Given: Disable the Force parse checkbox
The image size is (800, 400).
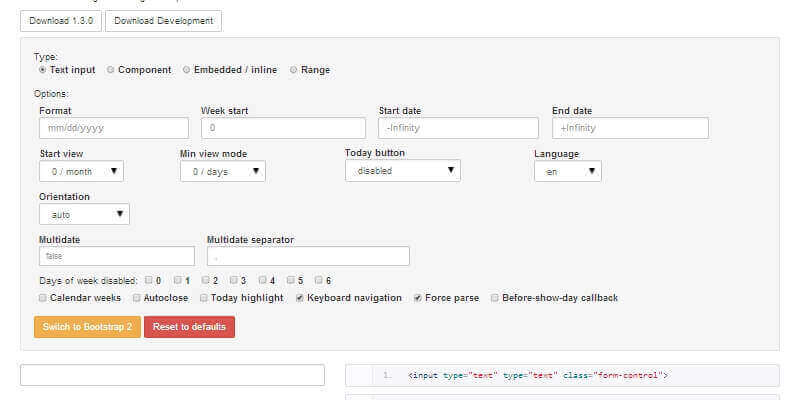Looking at the screenshot, I should coord(417,298).
